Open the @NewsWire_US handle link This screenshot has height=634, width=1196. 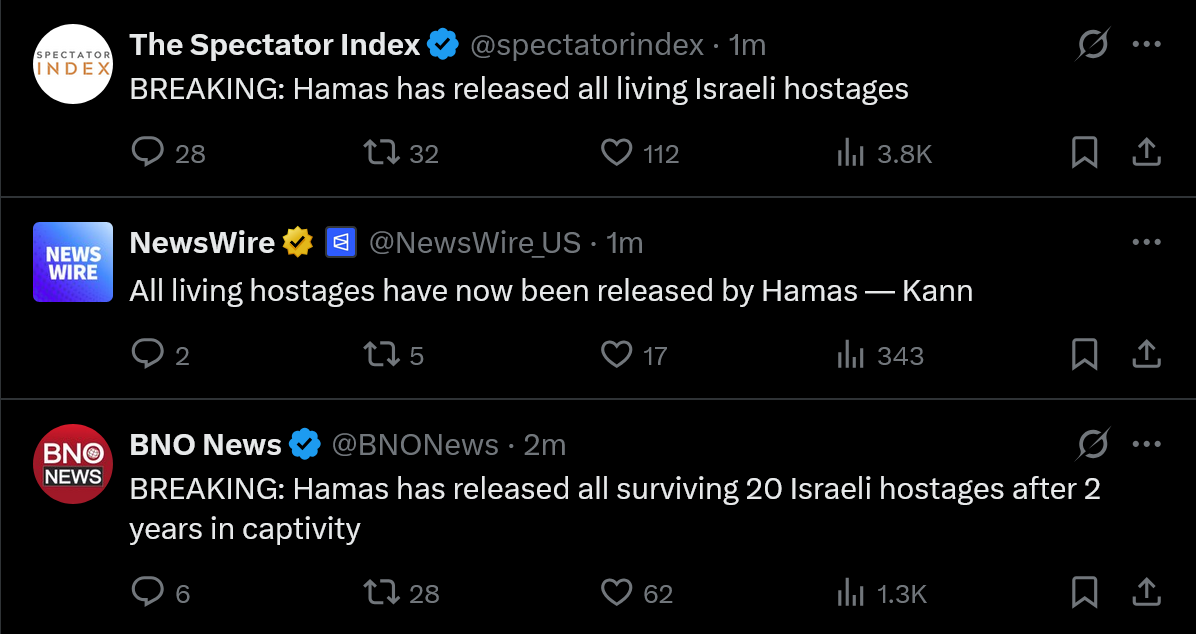[475, 243]
